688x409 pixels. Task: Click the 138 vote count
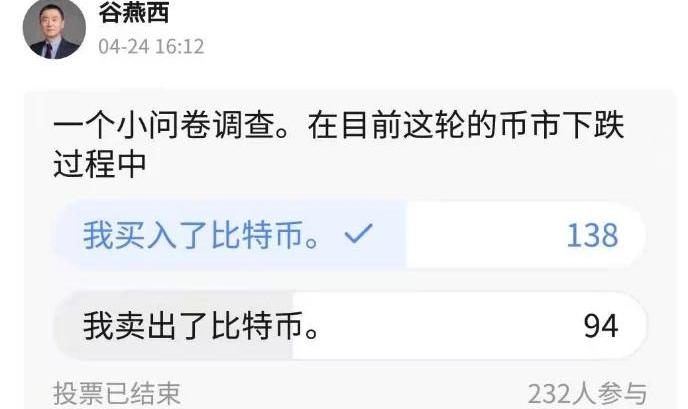[x=592, y=236]
